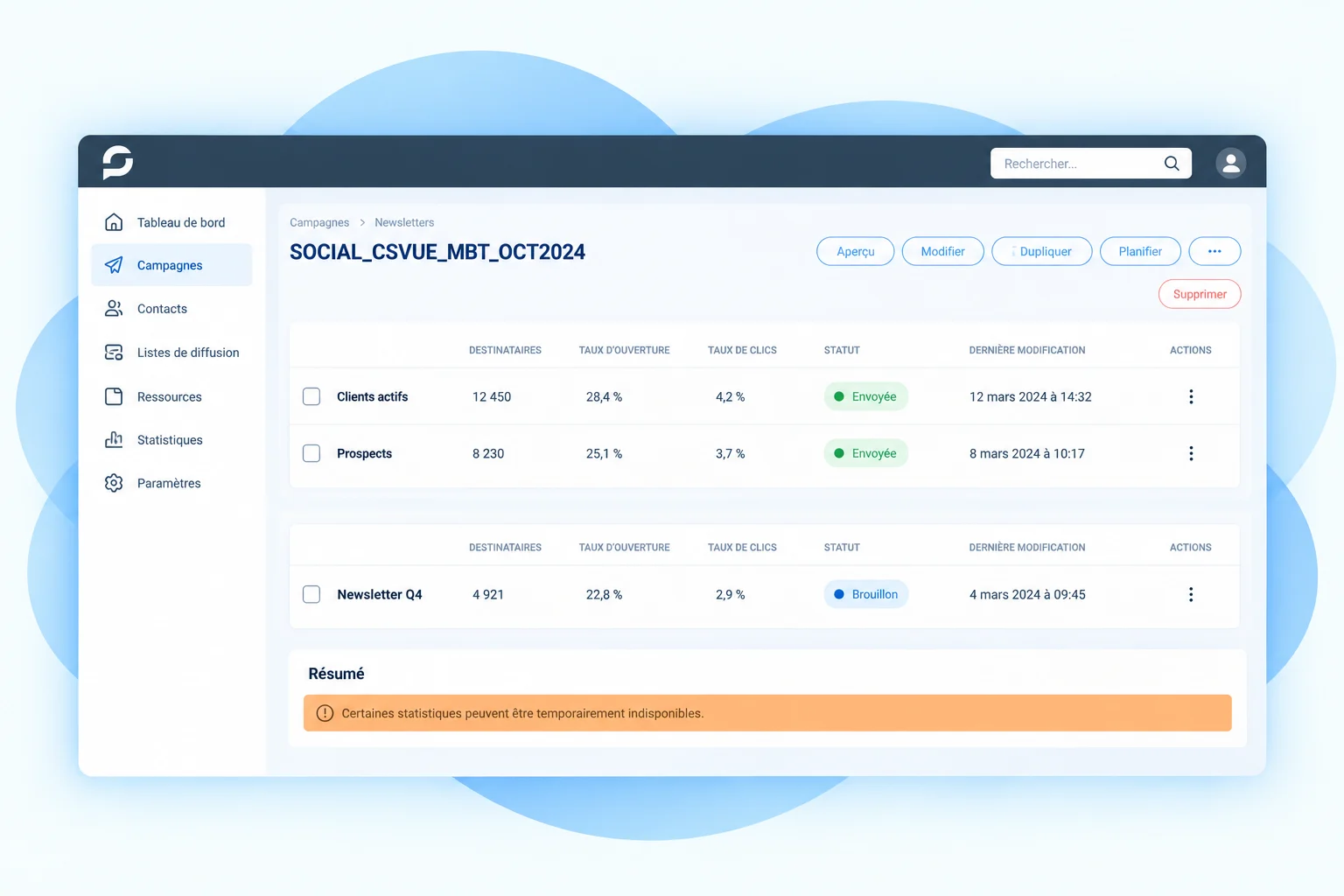
Task: Open Paramètres in the sidebar
Action: (x=171, y=483)
